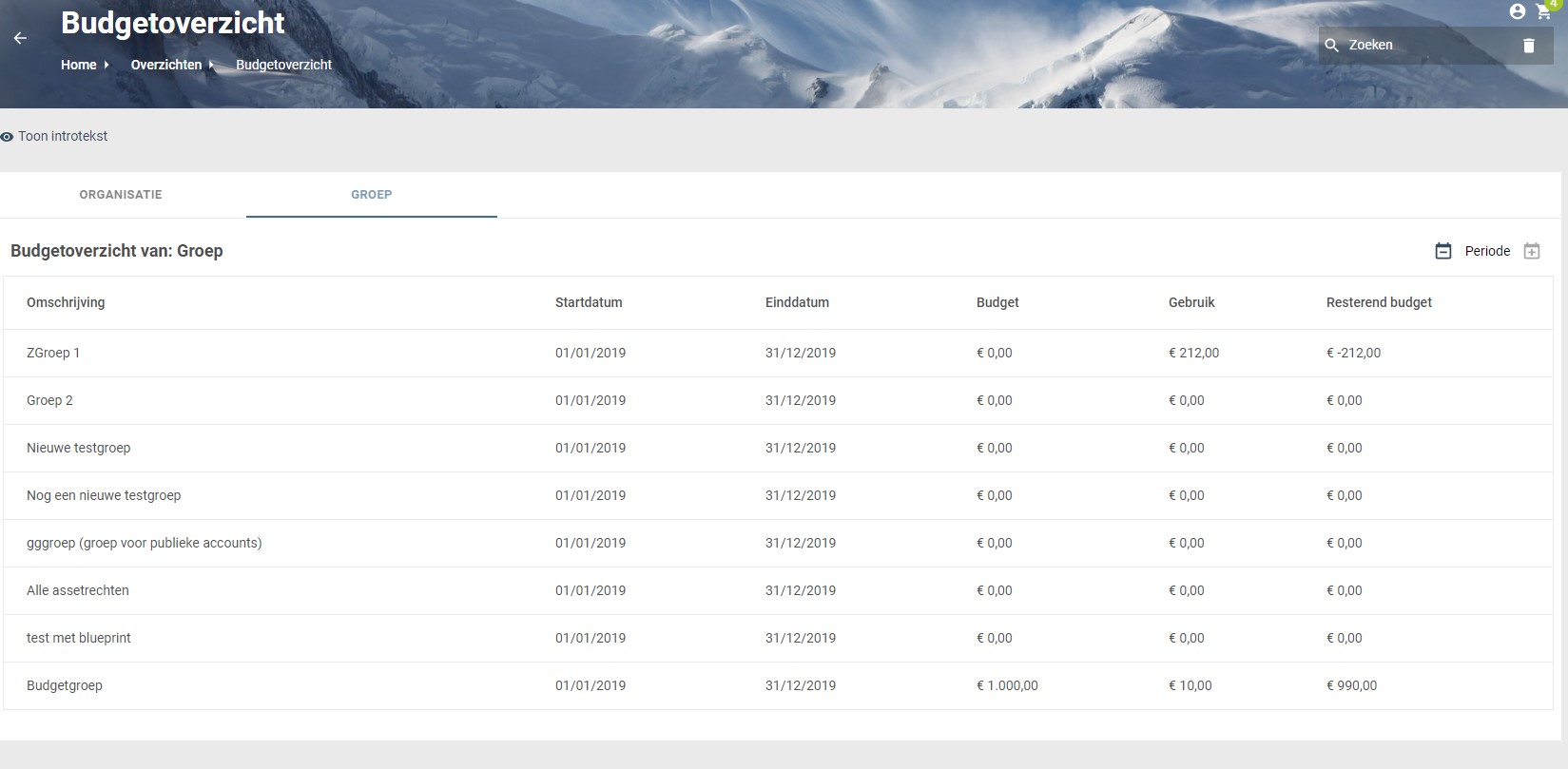Go to Home breadcrumb link
Viewport: 1568px width, 769px height.
pyautogui.click(x=79, y=65)
